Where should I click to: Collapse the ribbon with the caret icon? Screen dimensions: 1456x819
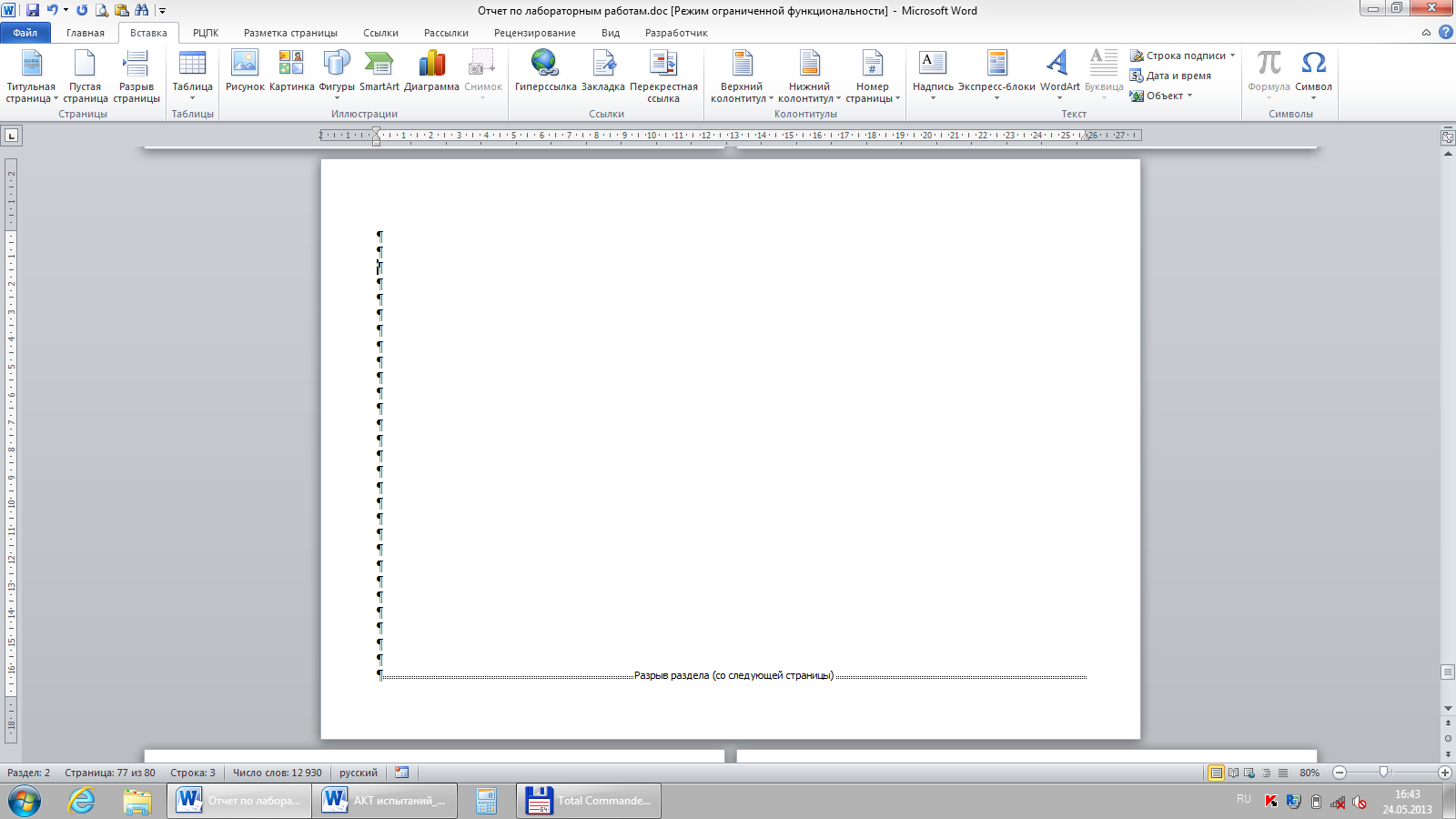click(1426, 33)
